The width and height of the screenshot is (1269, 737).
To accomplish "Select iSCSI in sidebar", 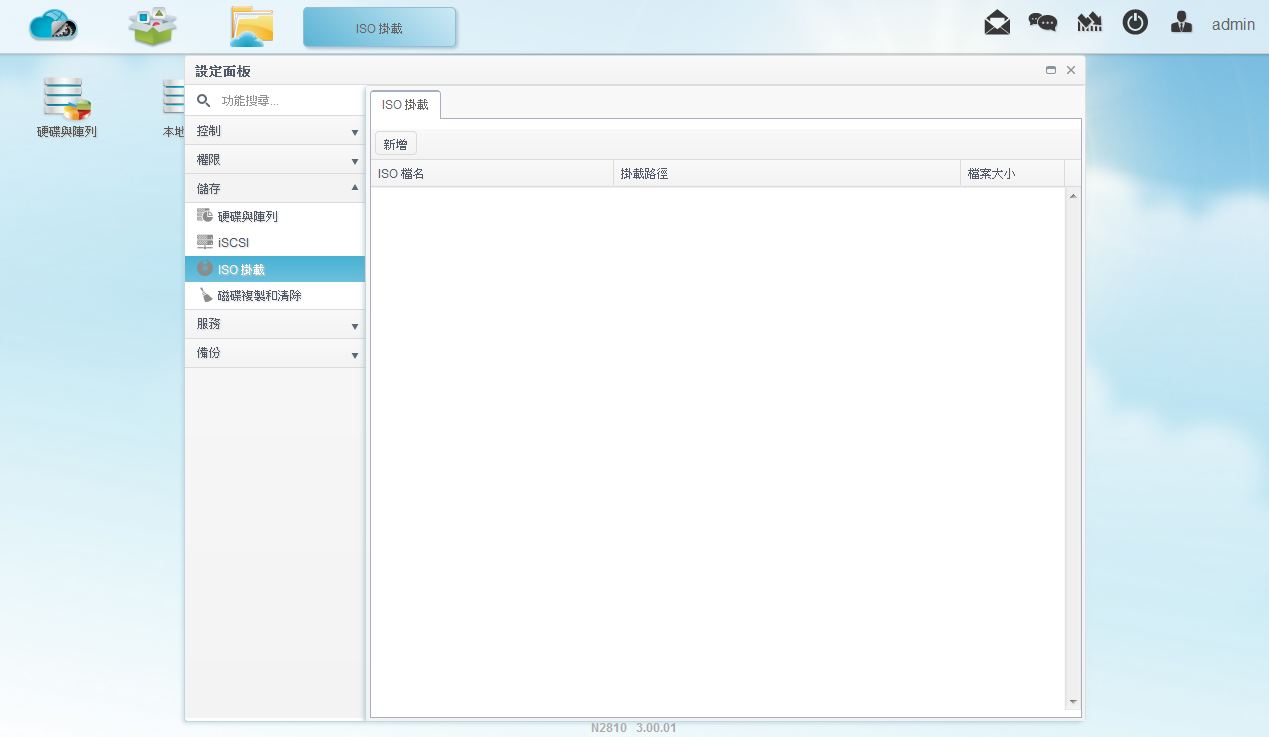I will 275,242.
